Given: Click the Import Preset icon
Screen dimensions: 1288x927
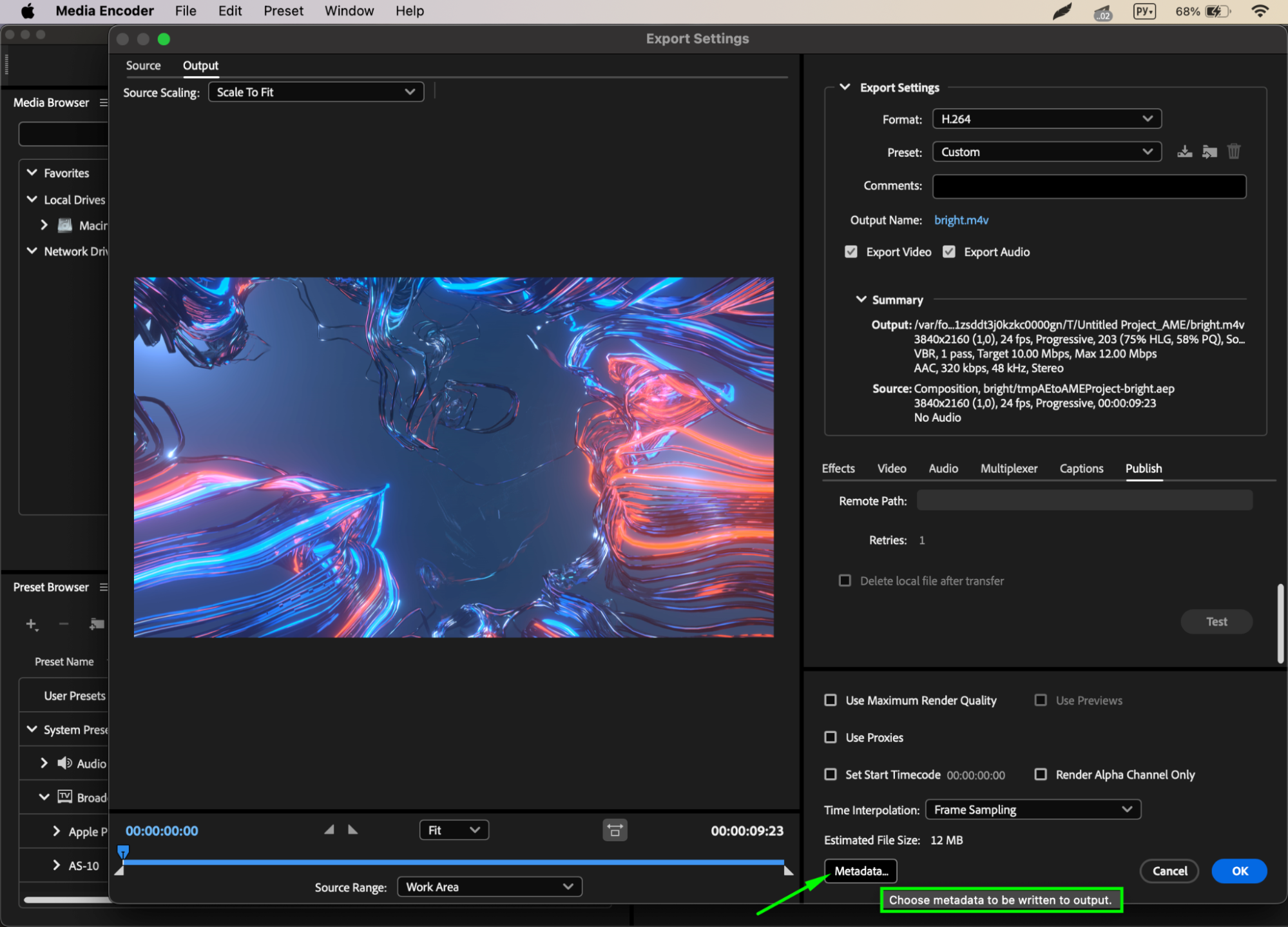Looking at the screenshot, I should point(1209,152).
